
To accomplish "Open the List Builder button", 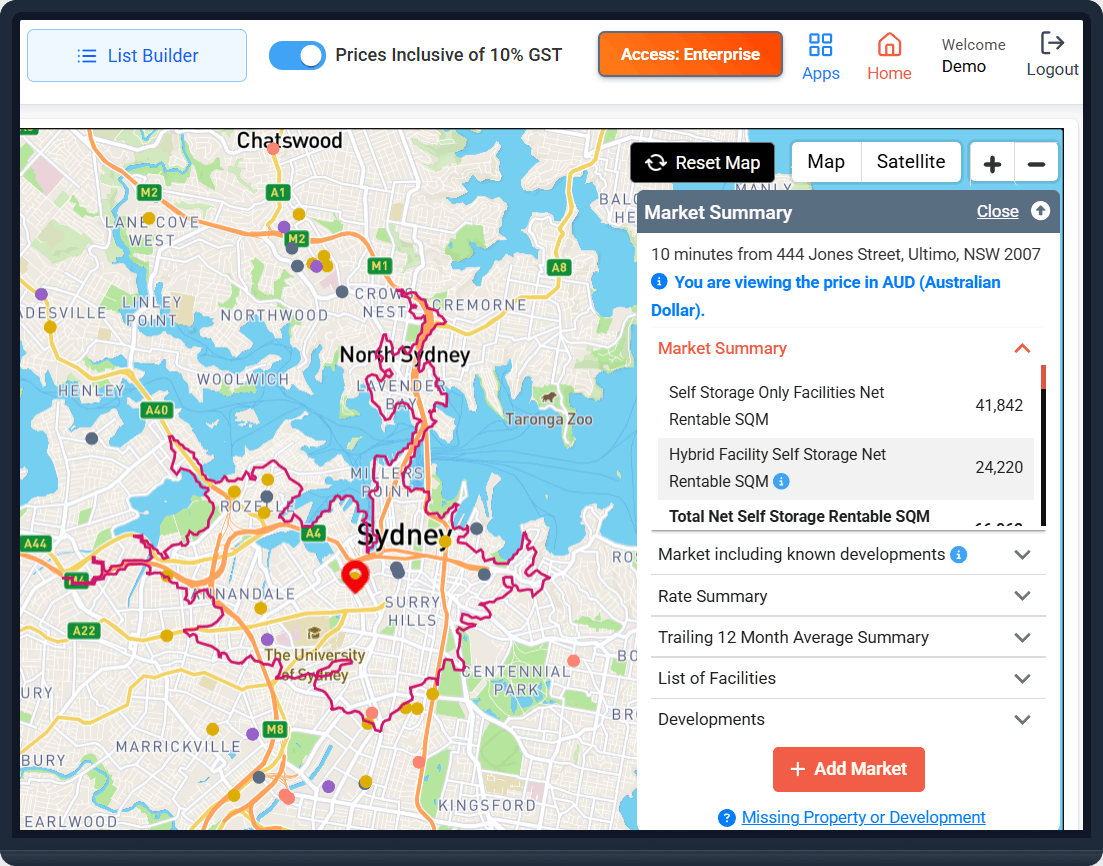I will (x=137, y=56).
